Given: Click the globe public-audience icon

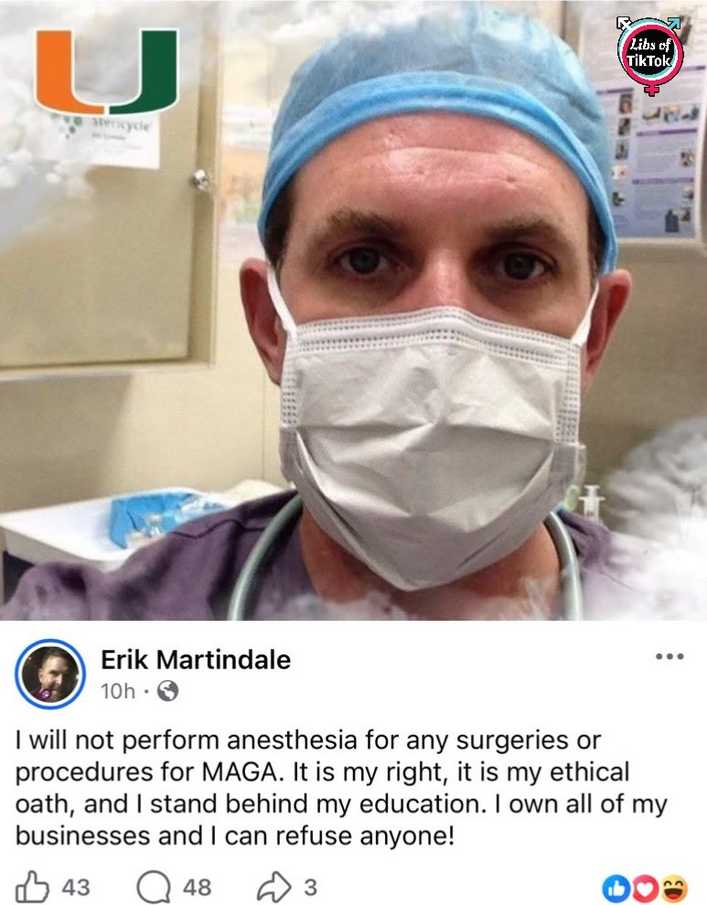Looking at the screenshot, I should pyautogui.click(x=167, y=691).
